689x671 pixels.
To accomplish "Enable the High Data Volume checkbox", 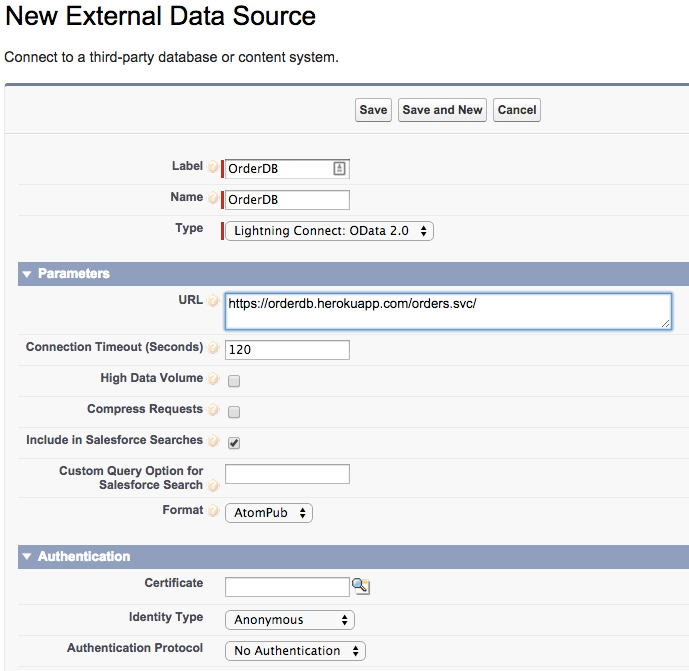I will click(x=234, y=381).
